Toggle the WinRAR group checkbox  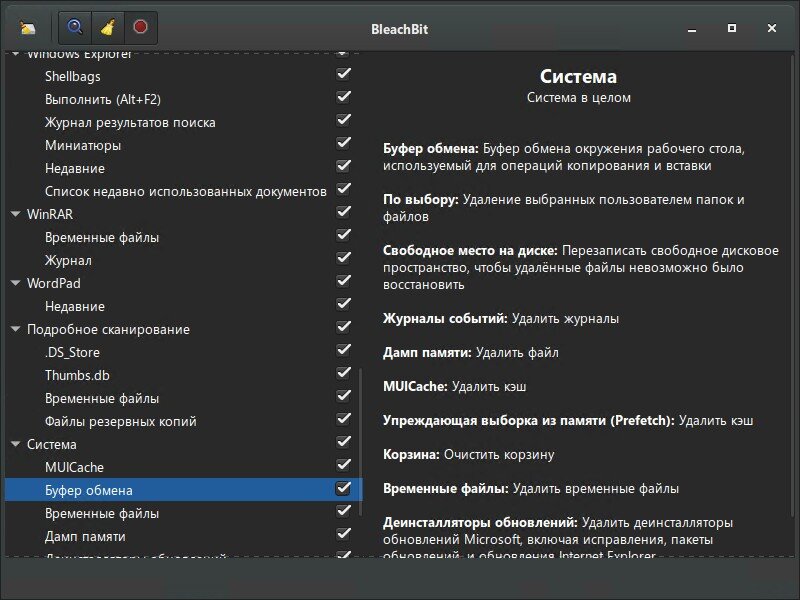tap(343, 212)
